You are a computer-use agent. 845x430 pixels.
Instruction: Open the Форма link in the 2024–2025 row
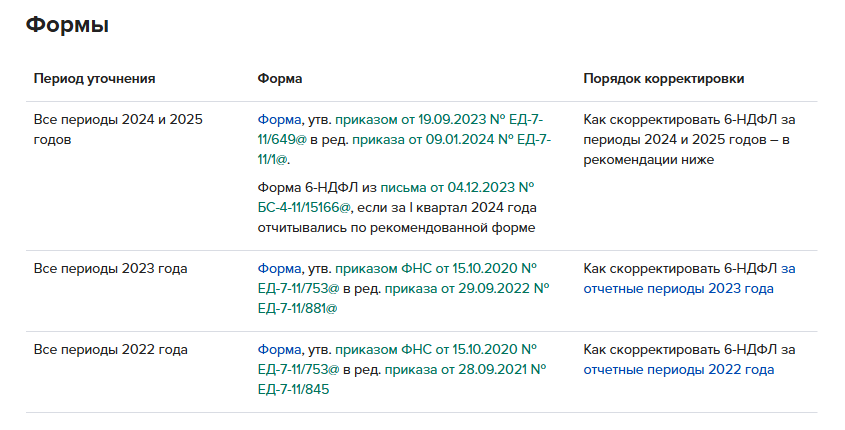pyautogui.click(x=278, y=119)
